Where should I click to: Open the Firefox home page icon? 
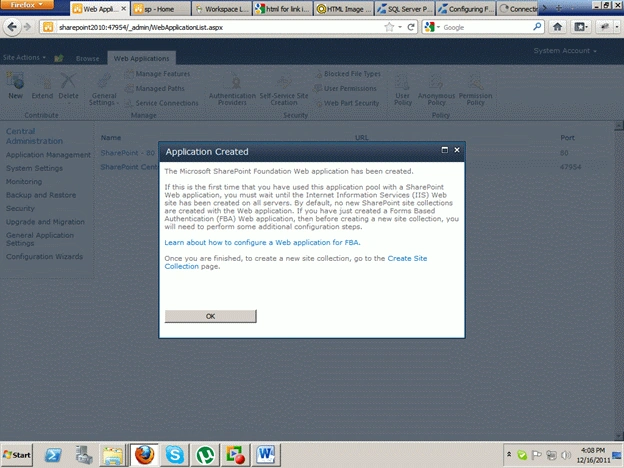click(x=557, y=27)
